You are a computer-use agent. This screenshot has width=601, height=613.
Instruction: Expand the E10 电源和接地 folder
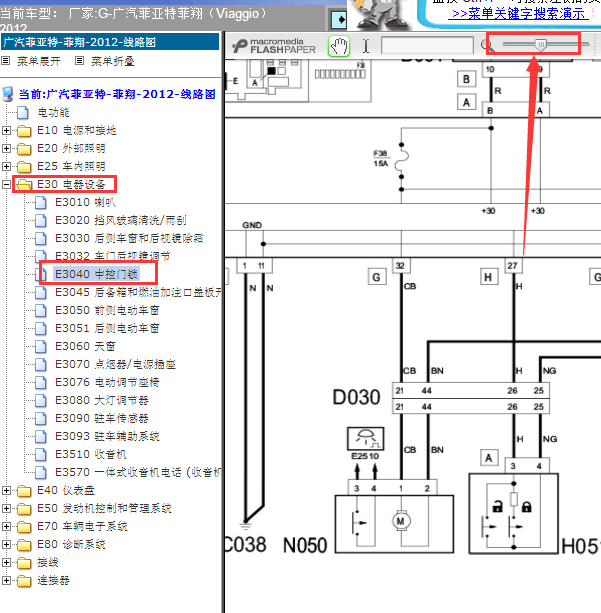coord(6,130)
